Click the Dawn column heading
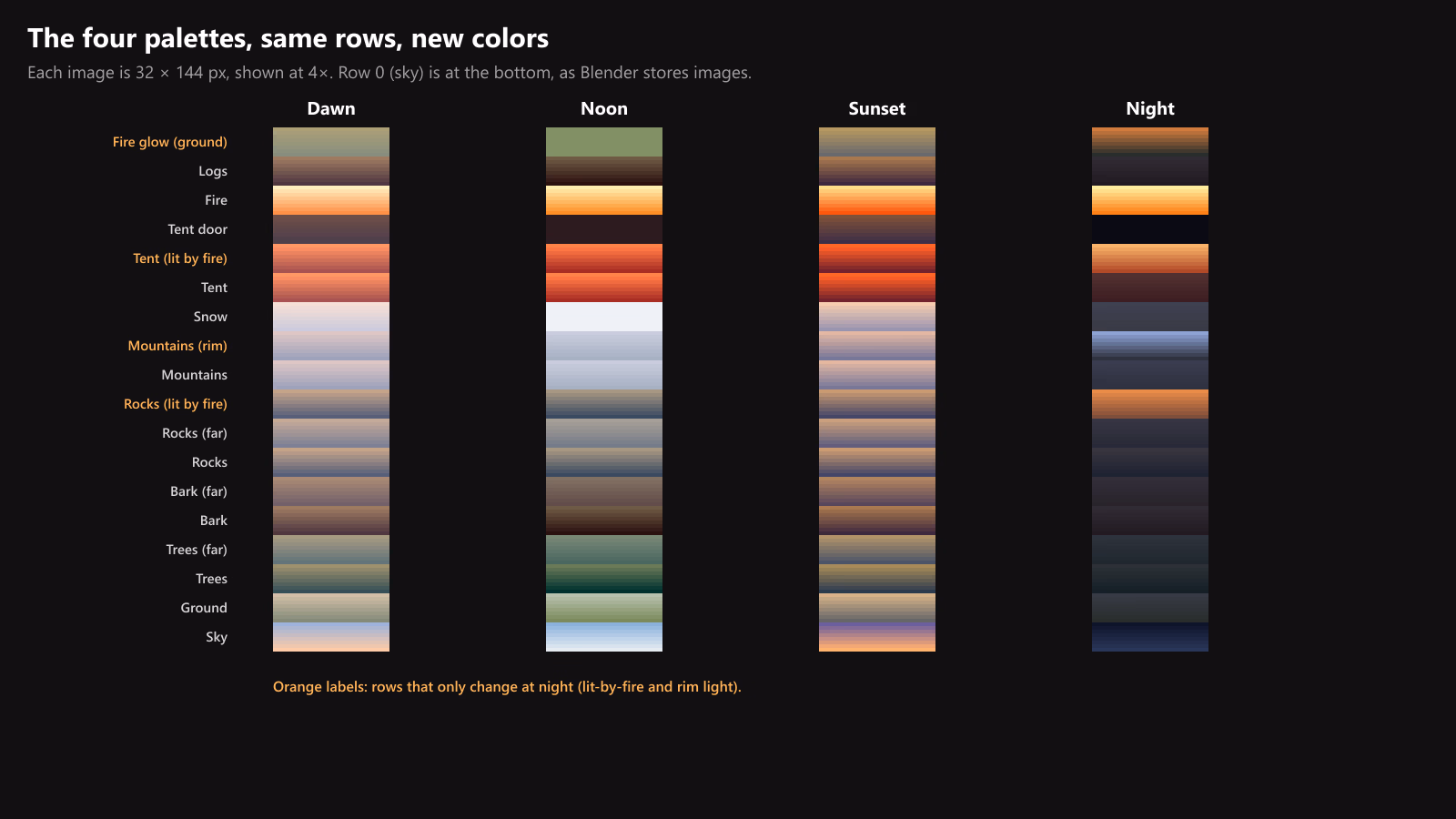1456x819 pixels. tap(331, 108)
